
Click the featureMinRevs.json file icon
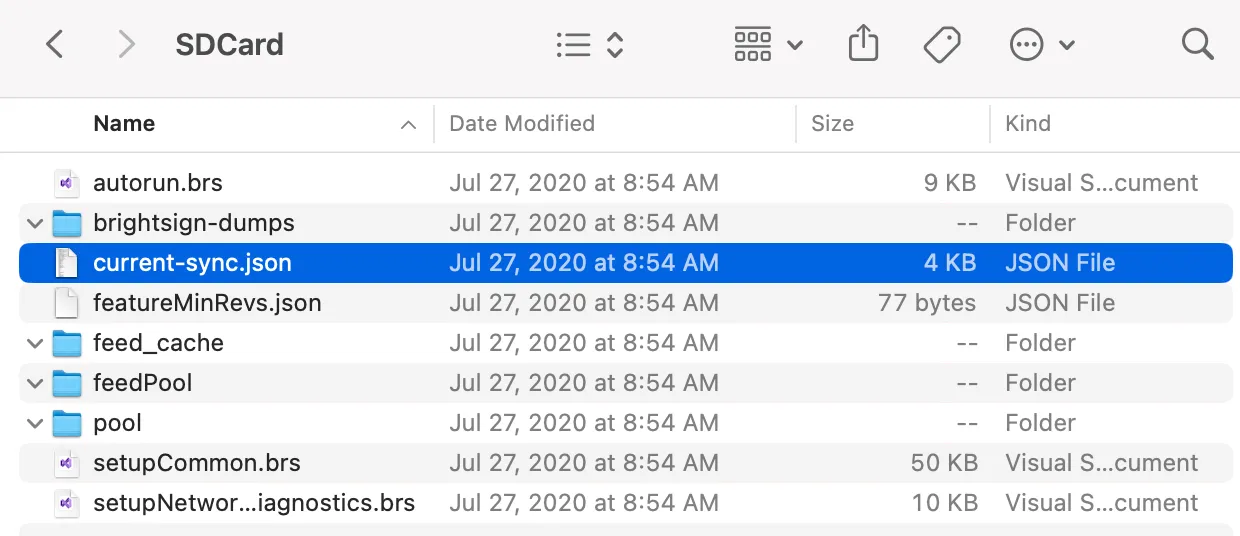66,303
